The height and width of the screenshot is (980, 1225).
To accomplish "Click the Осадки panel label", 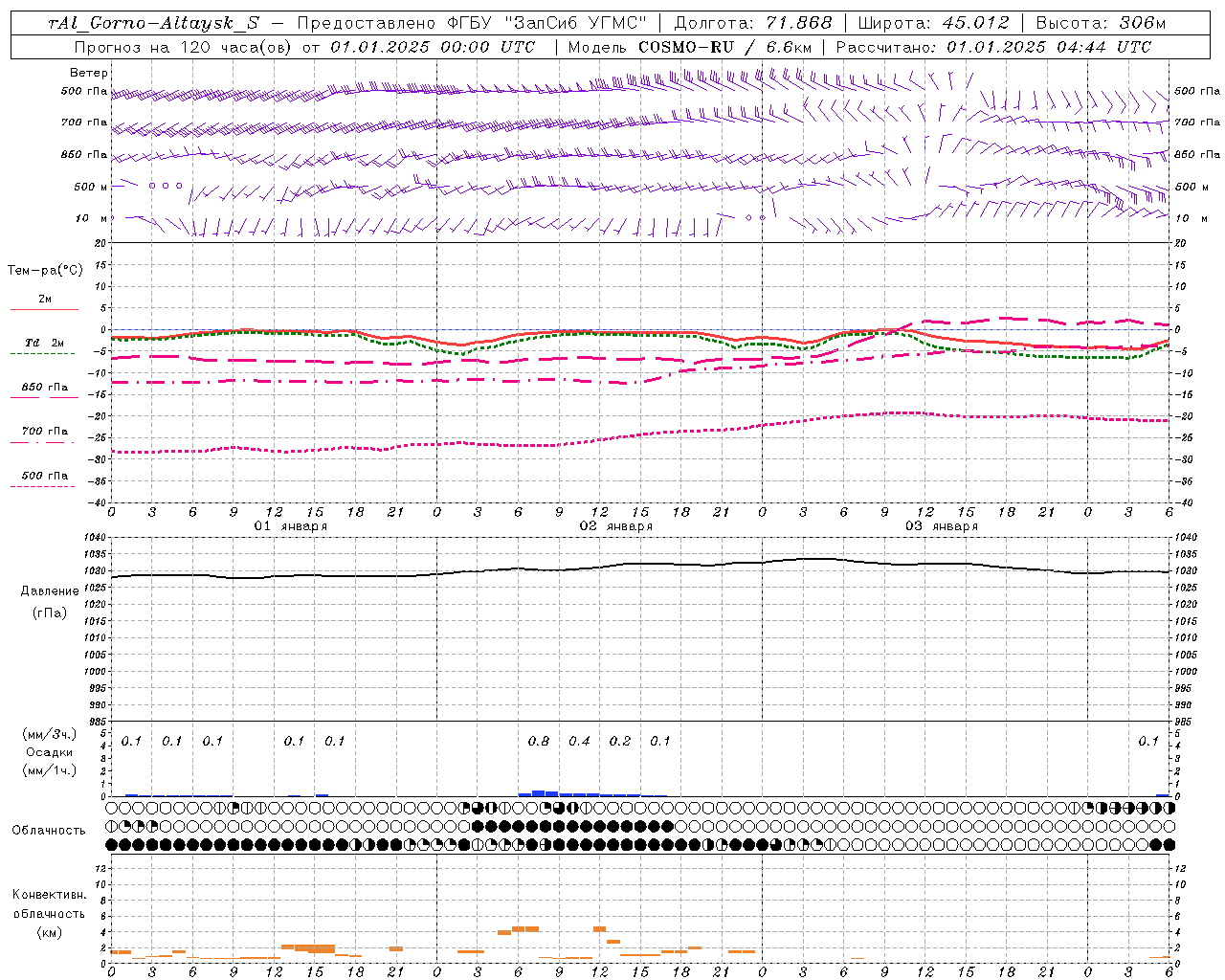I will (x=49, y=752).
